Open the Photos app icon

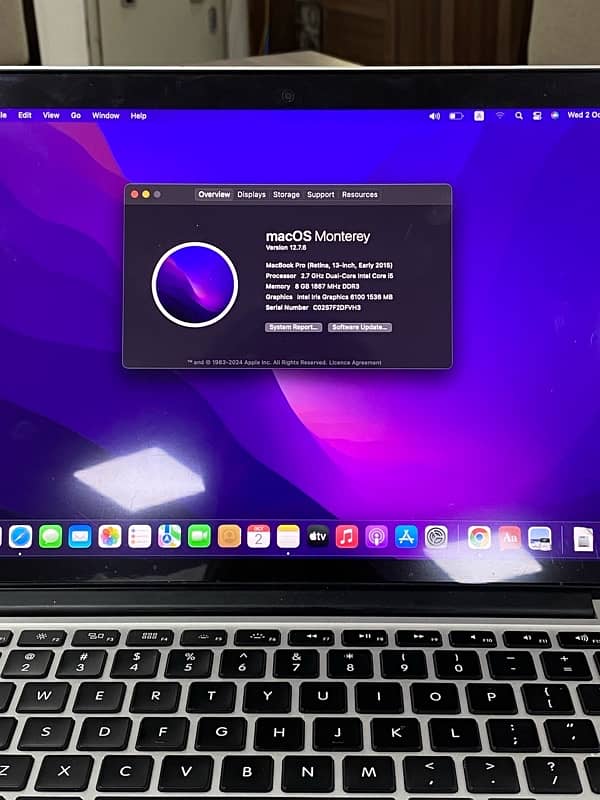tap(110, 537)
